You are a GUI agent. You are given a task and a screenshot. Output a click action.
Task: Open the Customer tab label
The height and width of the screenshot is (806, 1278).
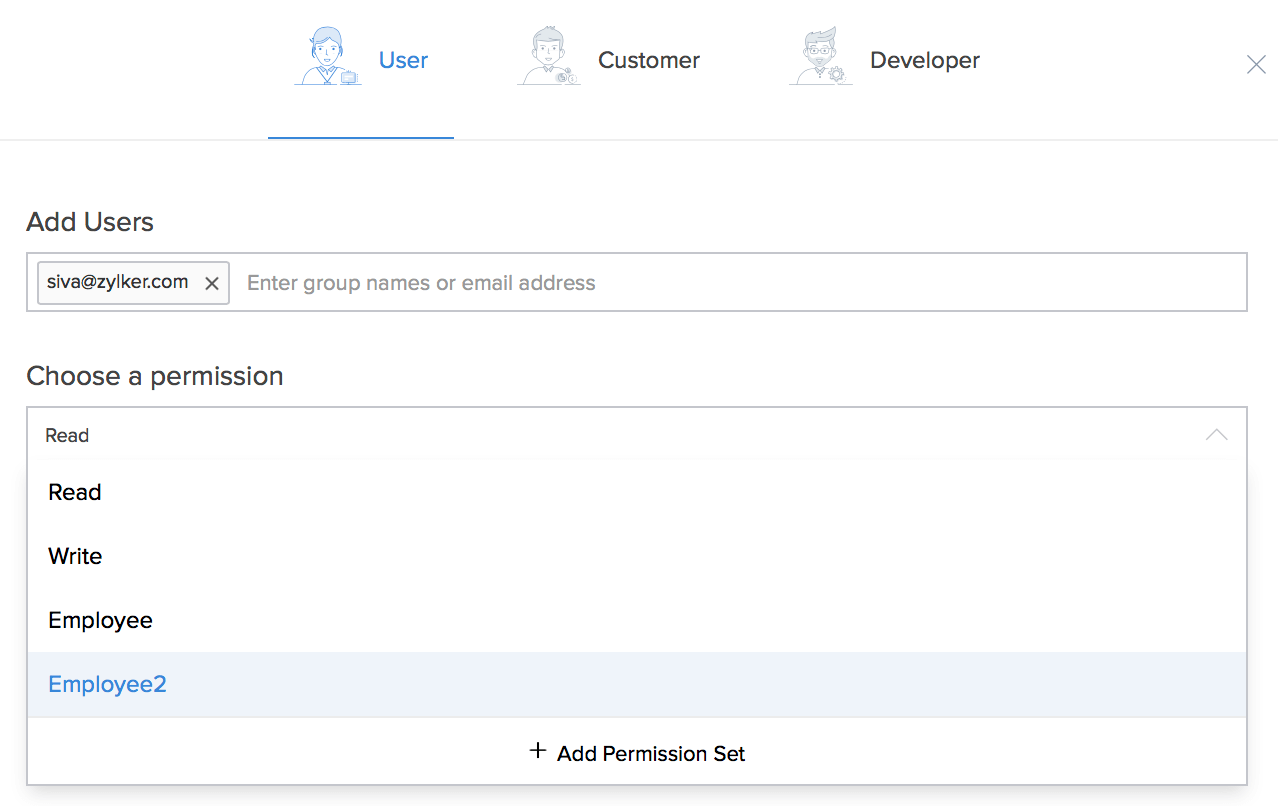(649, 60)
